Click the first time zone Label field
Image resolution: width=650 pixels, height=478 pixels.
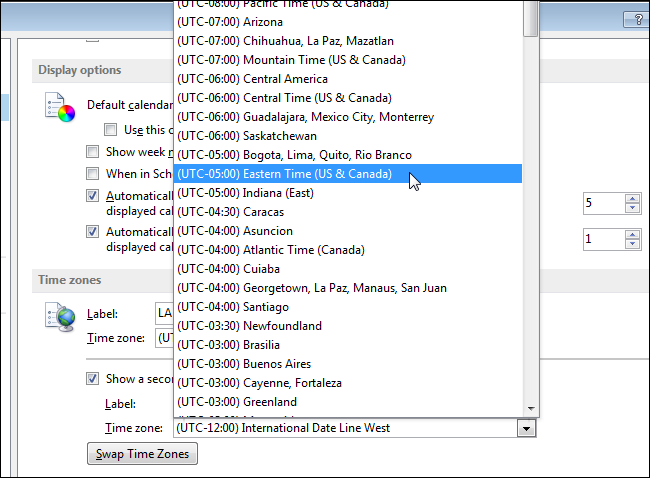(164, 313)
